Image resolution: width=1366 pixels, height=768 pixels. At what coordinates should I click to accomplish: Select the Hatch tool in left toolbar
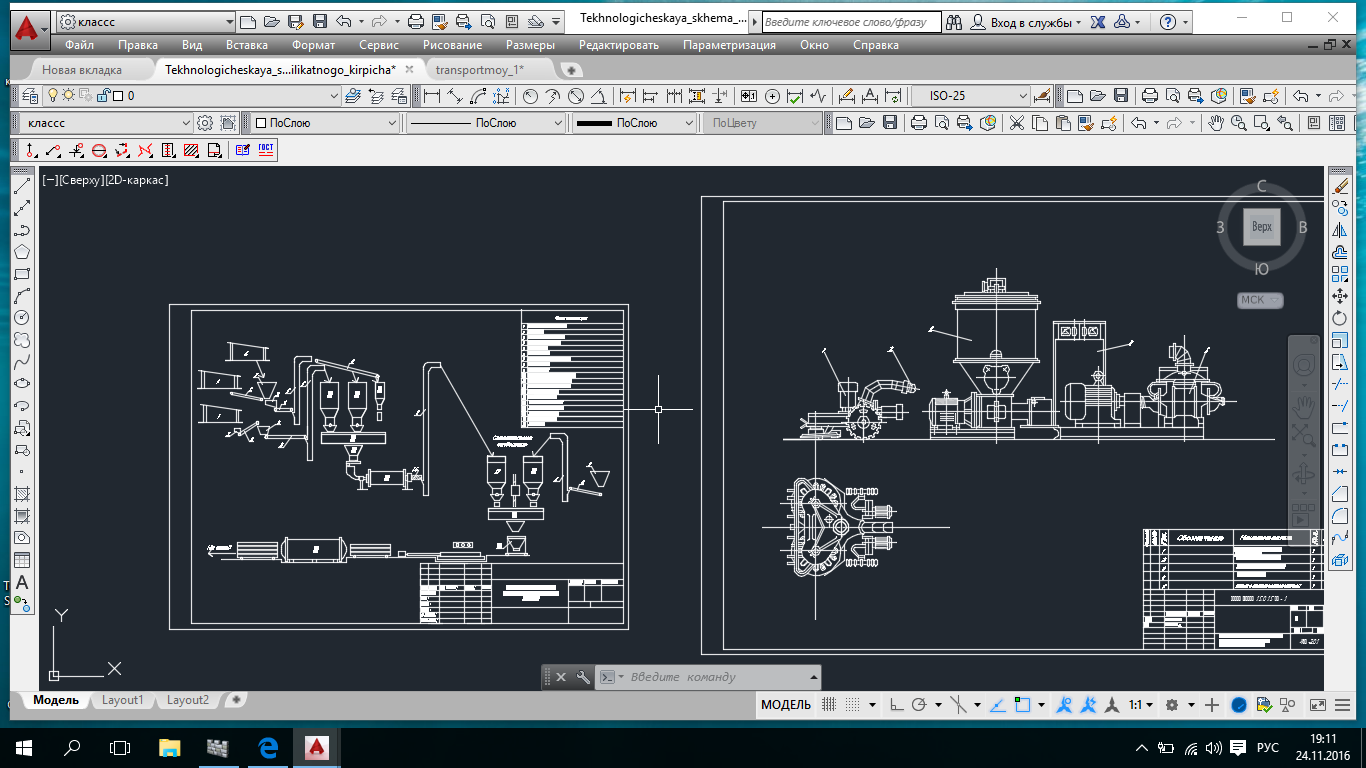(x=22, y=494)
